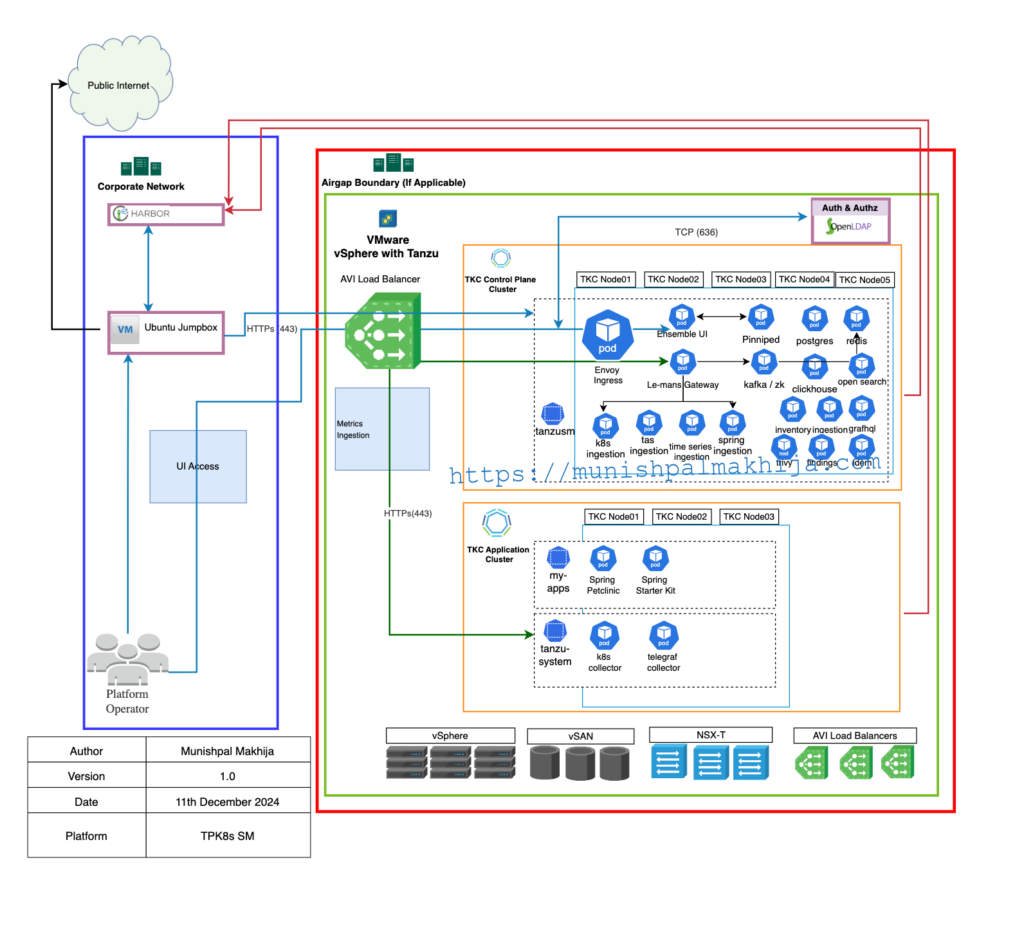This screenshot has width=1024, height=939.
Task: Click TKC Node03 in the application cluster
Action: click(748, 517)
